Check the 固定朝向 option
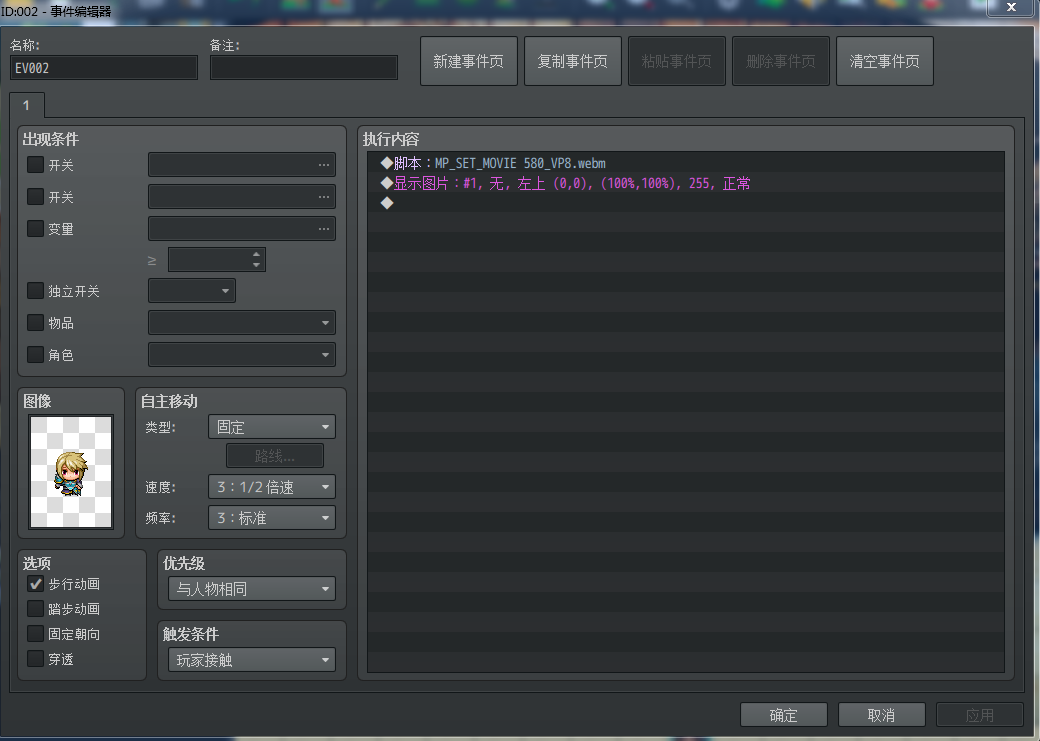This screenshot has height=741, width=1040. coord(35,634)
